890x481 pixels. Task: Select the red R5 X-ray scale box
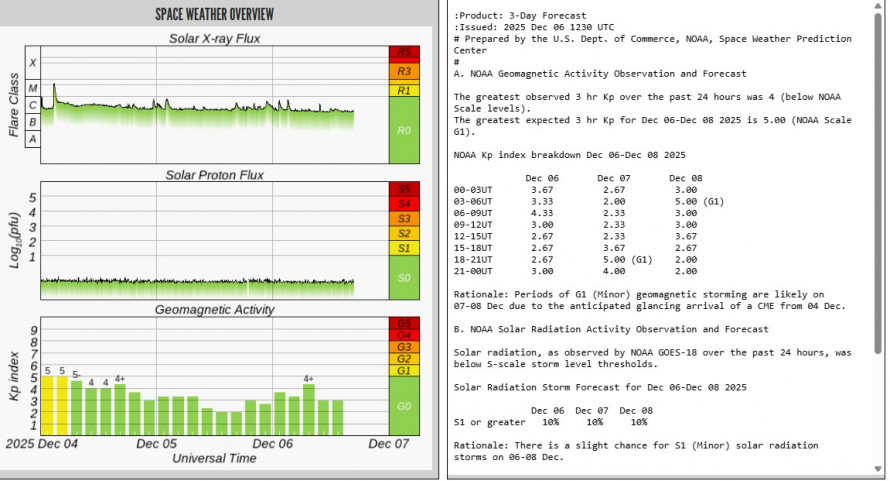404,52
